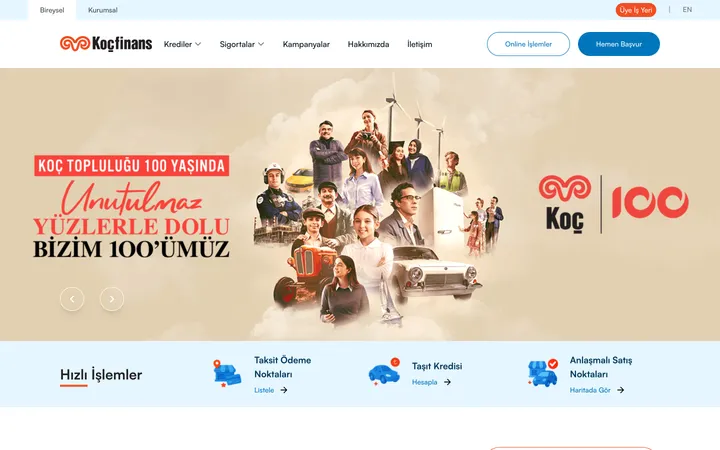Click the Haritada Gör link

(590, 390)
